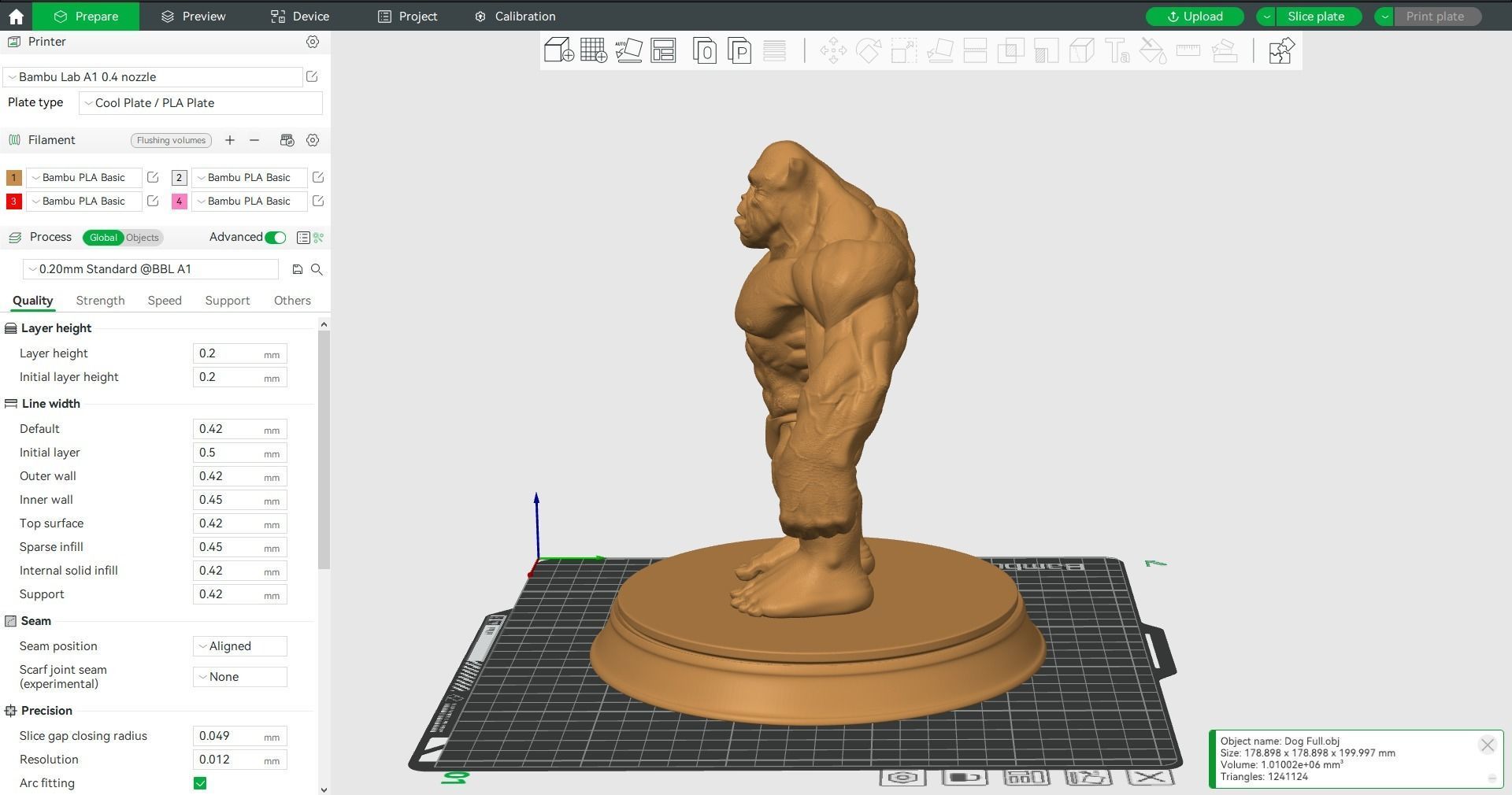Switch process scope to Global
Viewport: 1512px width, 795px height.
(103, 238)
